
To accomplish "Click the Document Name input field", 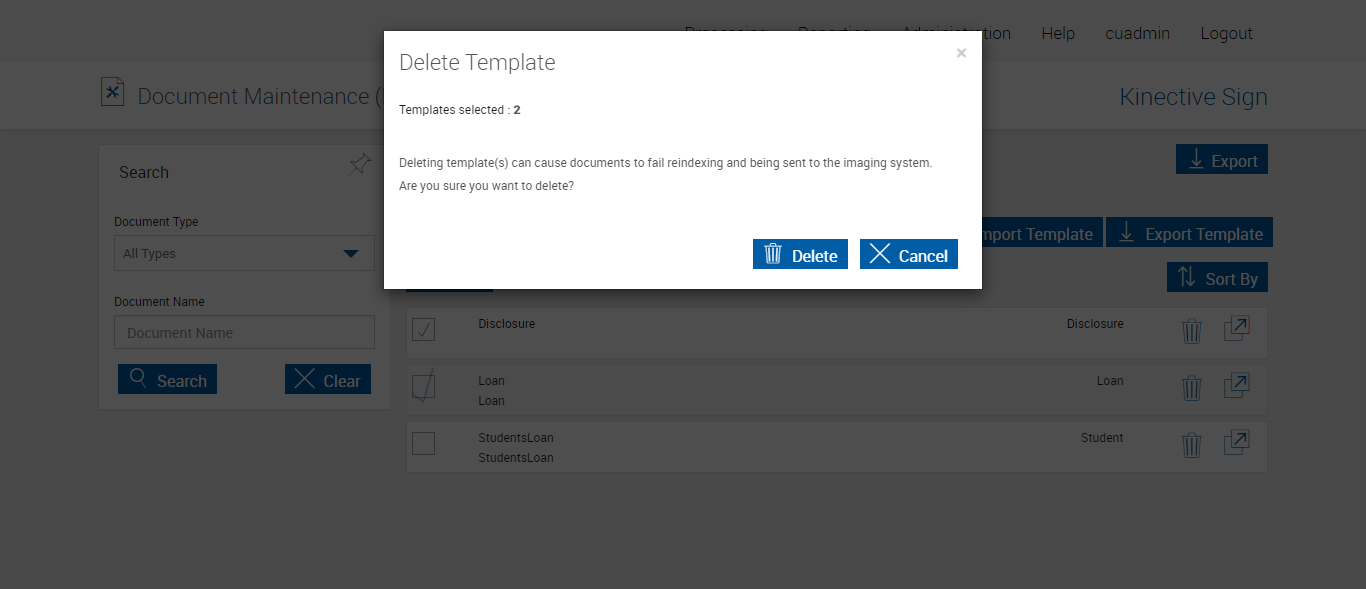I will point(244,333).
